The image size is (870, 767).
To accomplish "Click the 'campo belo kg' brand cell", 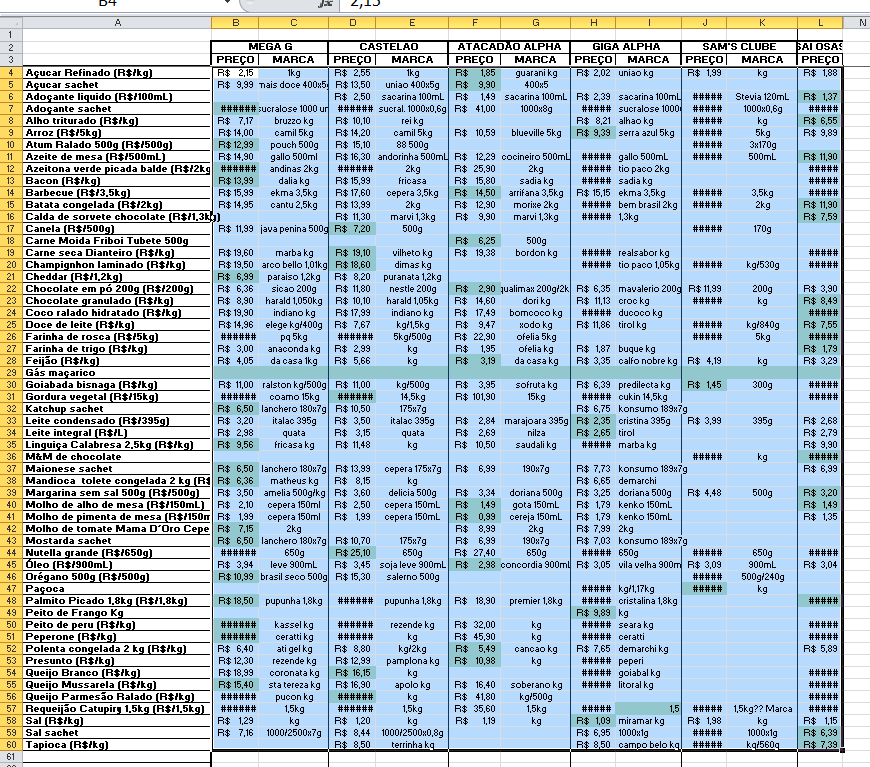I will pyautogui.click(x=649, y=745).
